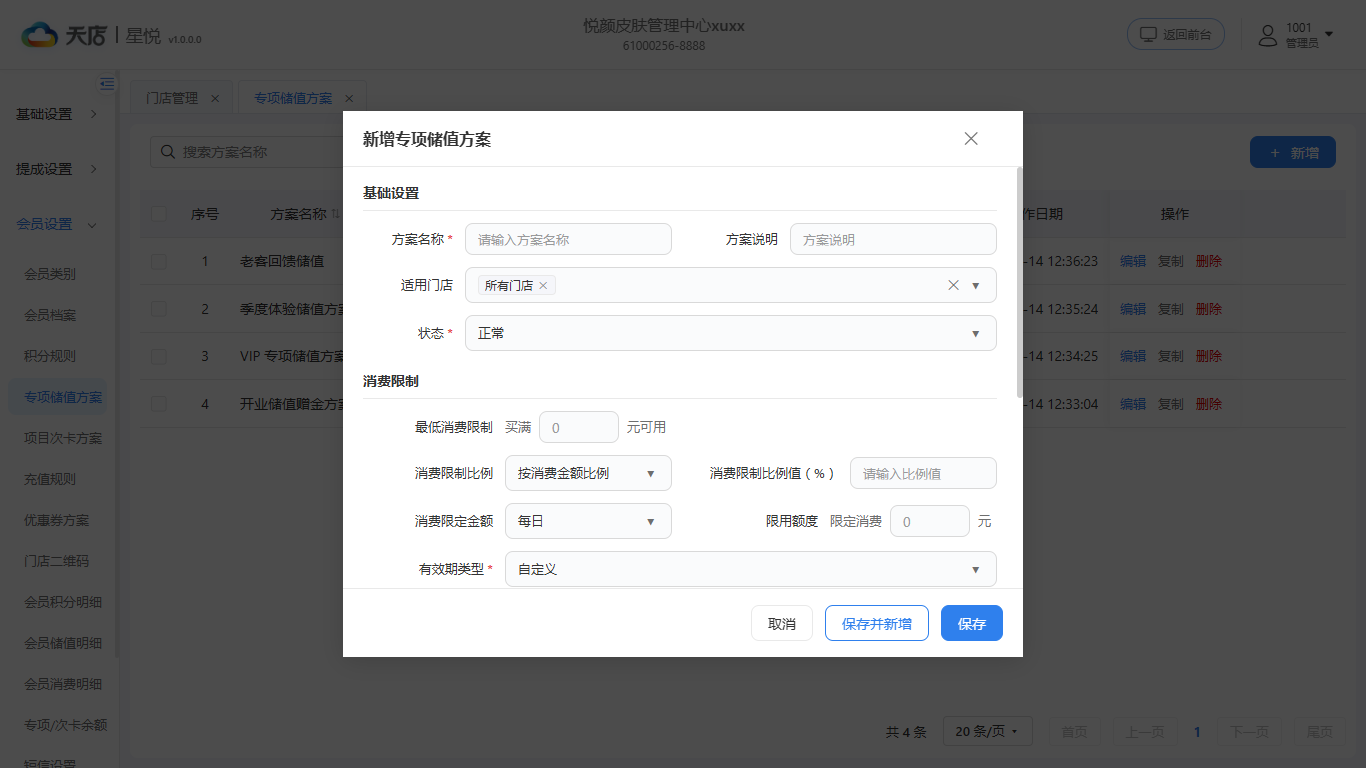Image resolution: width=1366 pixels, height=768 pixels.
Task: Click the 最低消费限制 amount field
Action: 579,427
